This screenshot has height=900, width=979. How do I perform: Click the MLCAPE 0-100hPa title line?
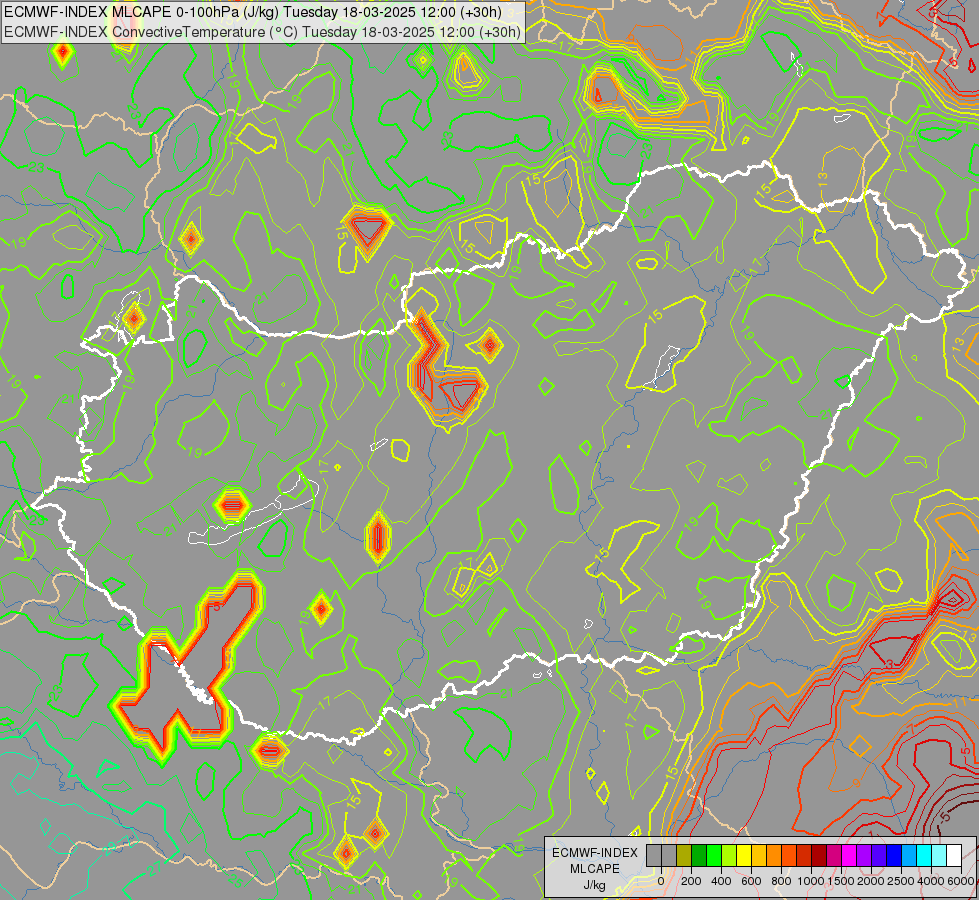[253, 12]
